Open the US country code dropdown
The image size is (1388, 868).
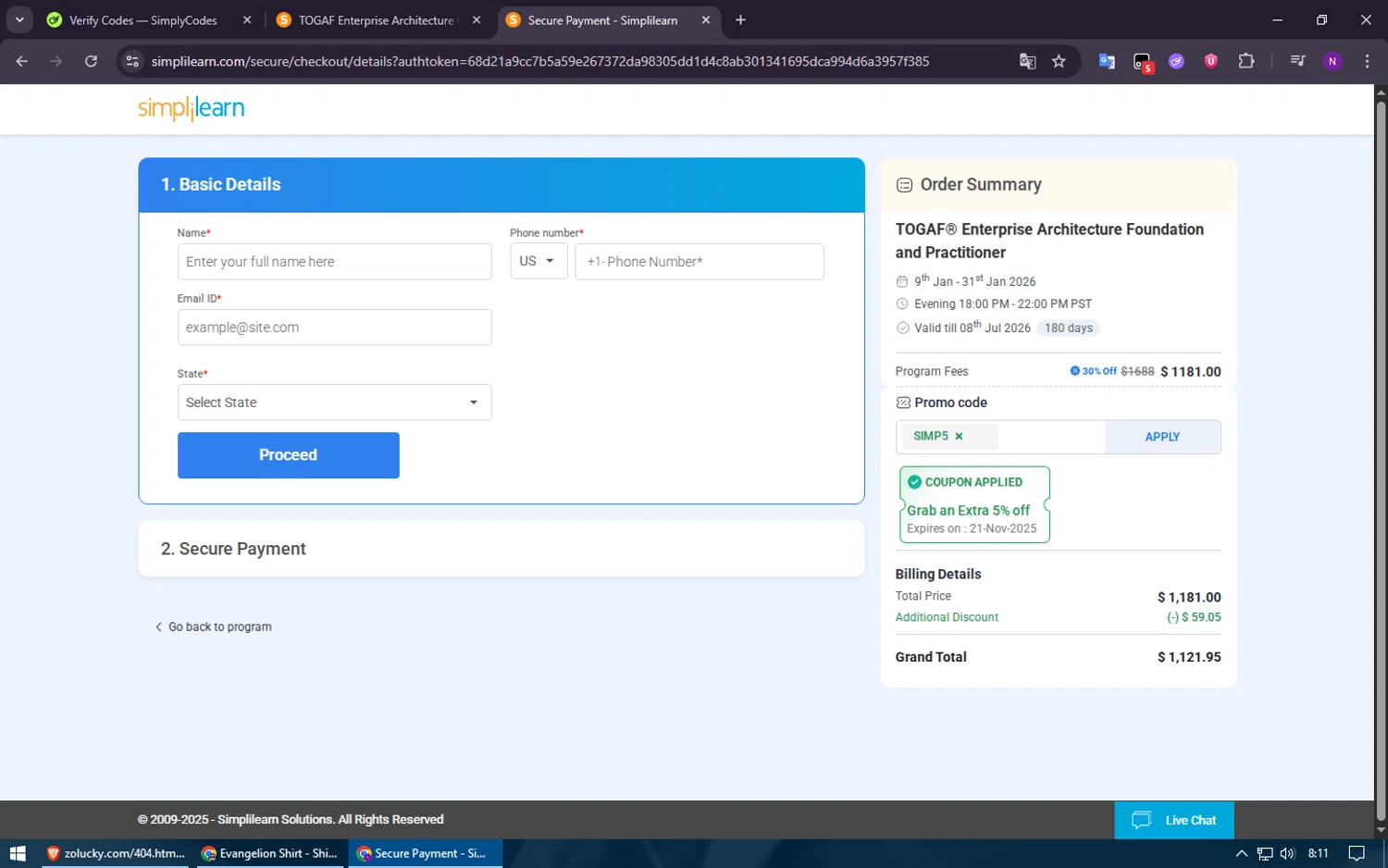tap(539, 262)
